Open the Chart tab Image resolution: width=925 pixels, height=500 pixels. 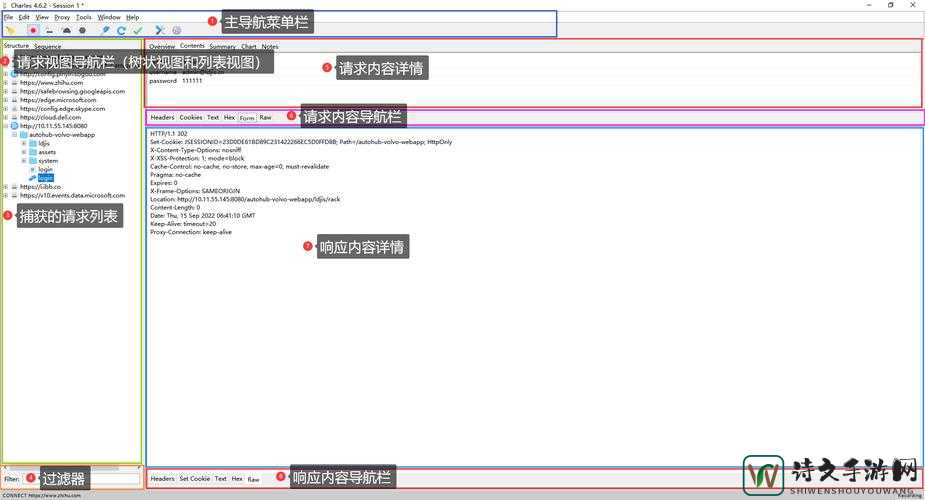(248, 46)
